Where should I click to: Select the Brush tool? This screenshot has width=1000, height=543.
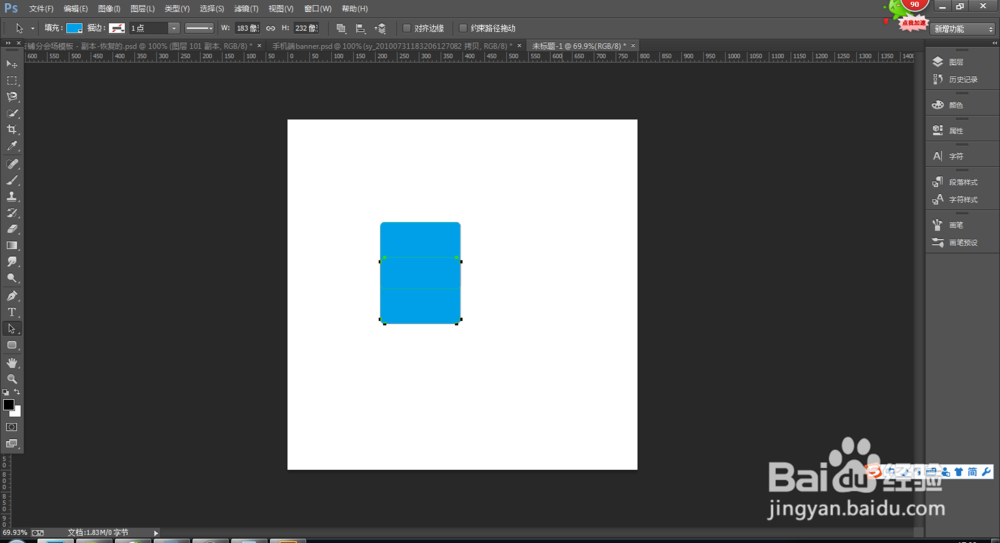pyautogui.click(x=12, y=181)
